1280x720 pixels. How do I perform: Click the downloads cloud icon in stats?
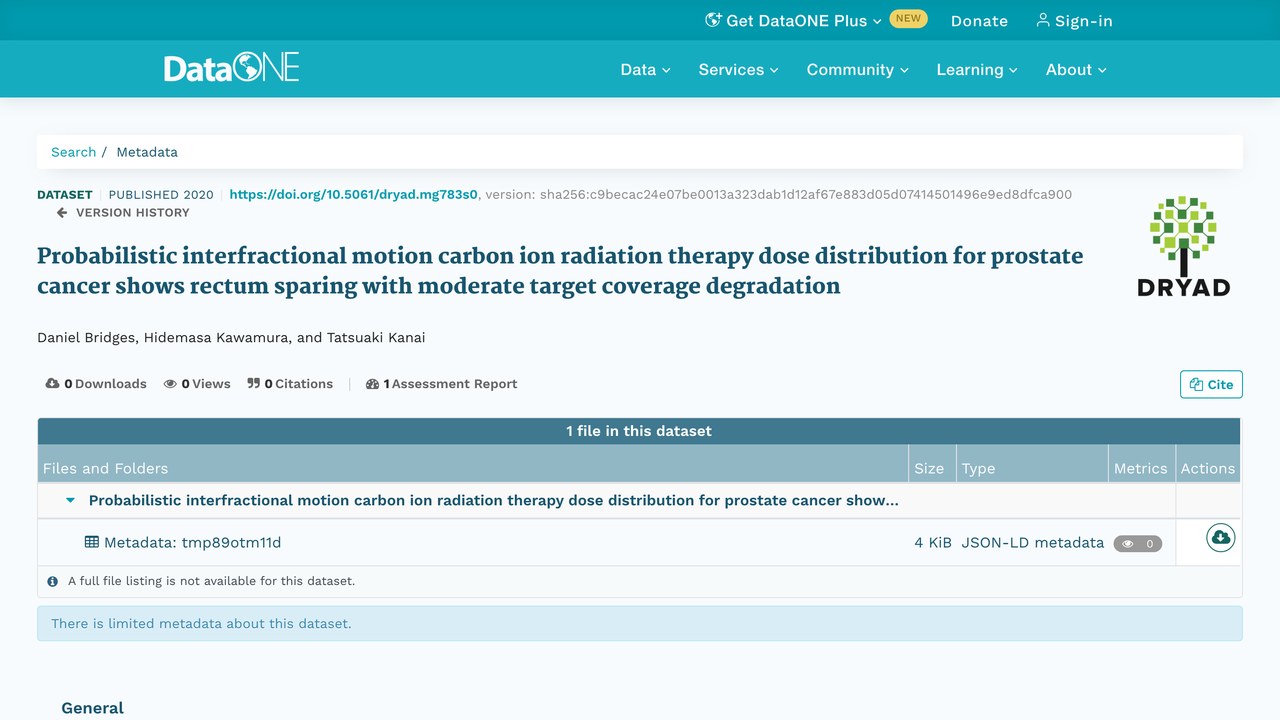tap(52, 384)
